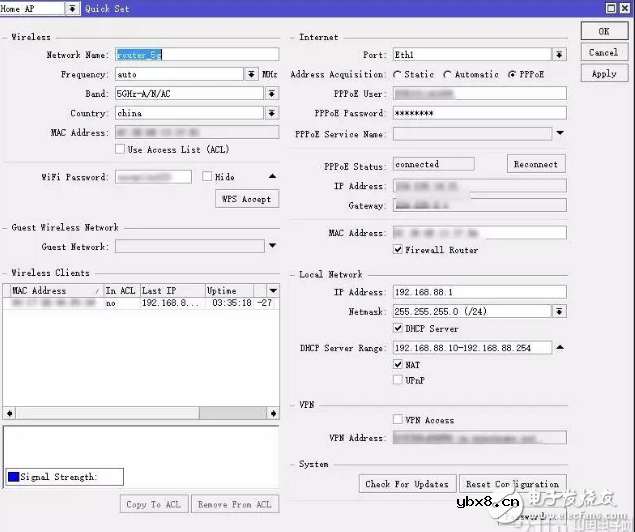
Task: Select PPPoE address acquisition
Action: 512,74
